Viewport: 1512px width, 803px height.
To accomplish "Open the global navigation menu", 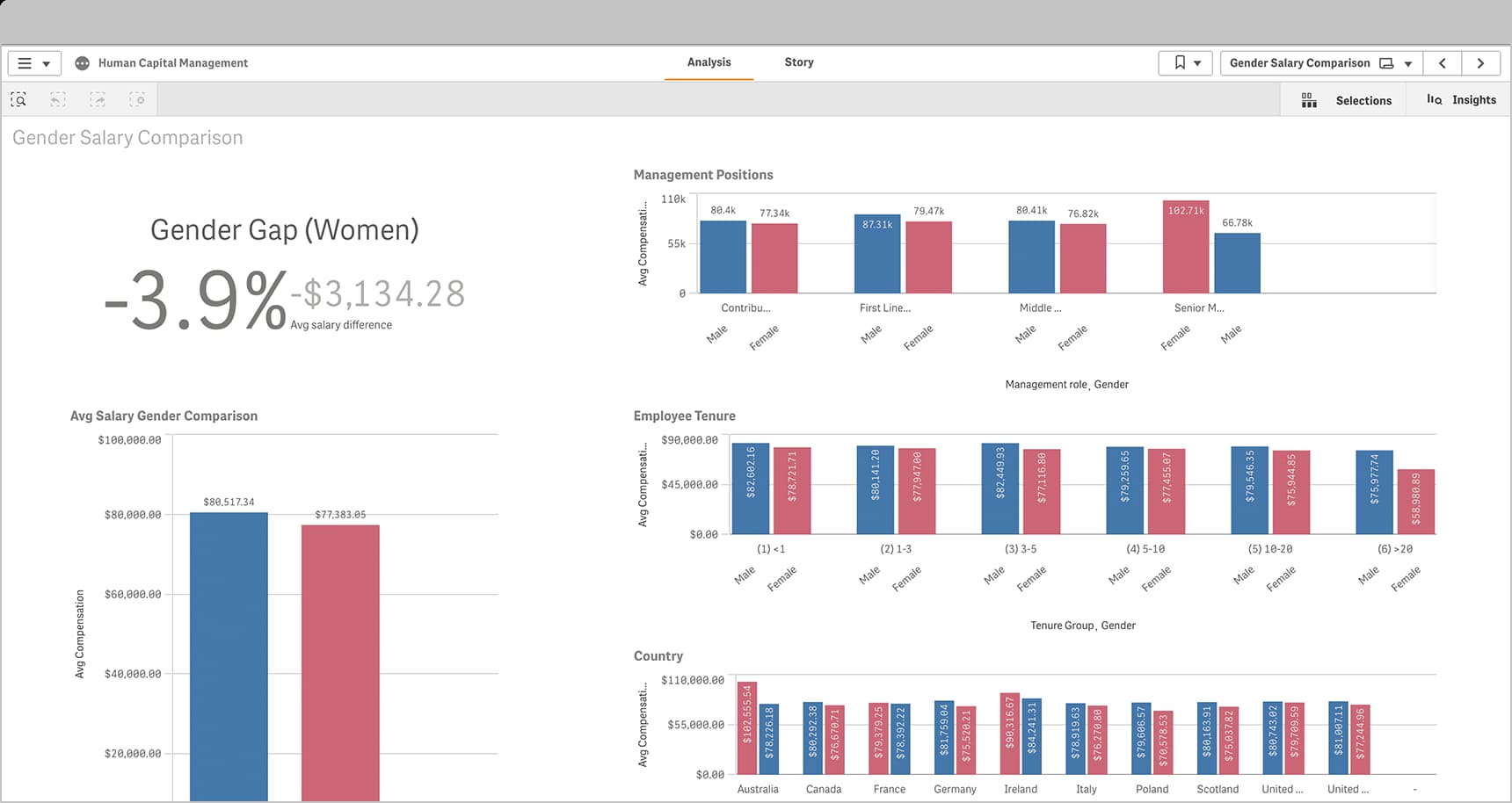I will (x=23, y=62).
